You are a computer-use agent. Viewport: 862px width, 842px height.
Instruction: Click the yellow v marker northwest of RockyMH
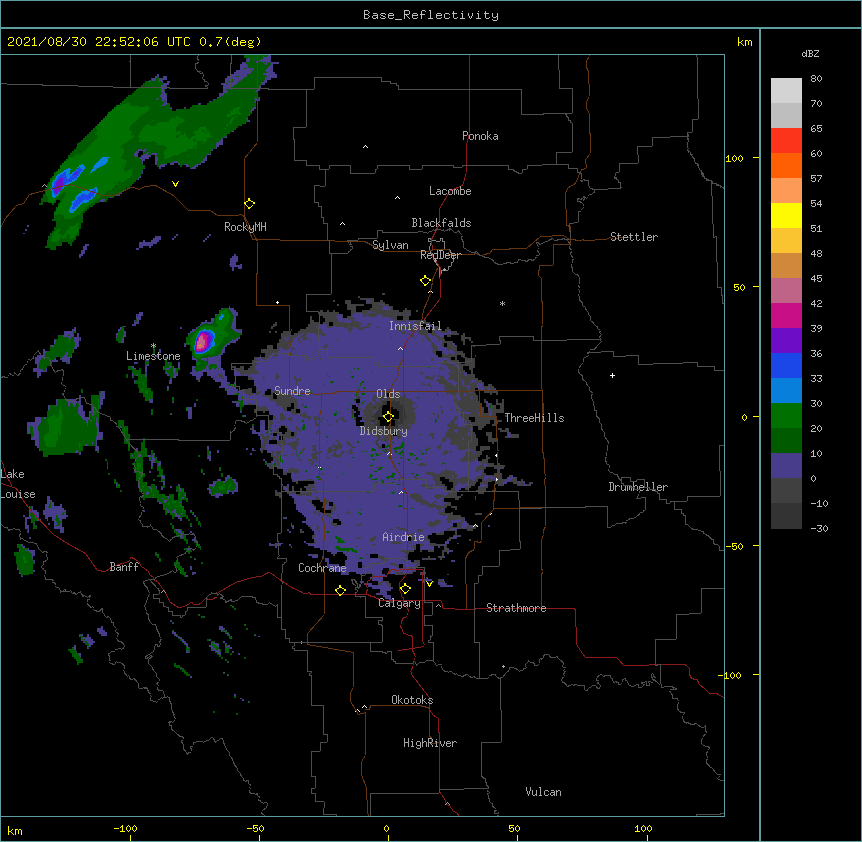coord(175,184)
